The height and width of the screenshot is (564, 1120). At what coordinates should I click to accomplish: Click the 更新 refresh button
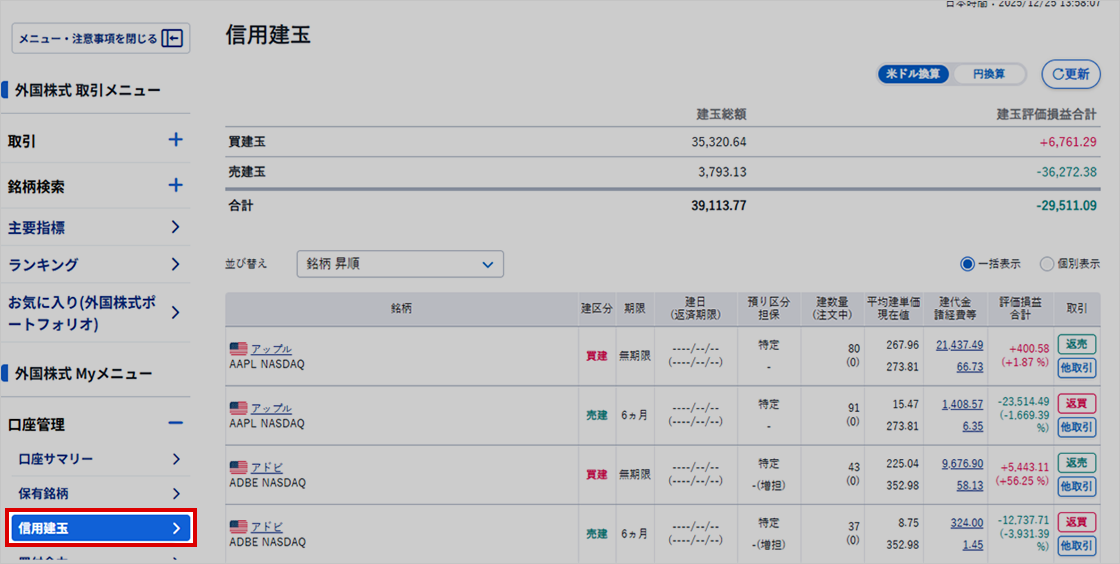[x=1070, y=74]
